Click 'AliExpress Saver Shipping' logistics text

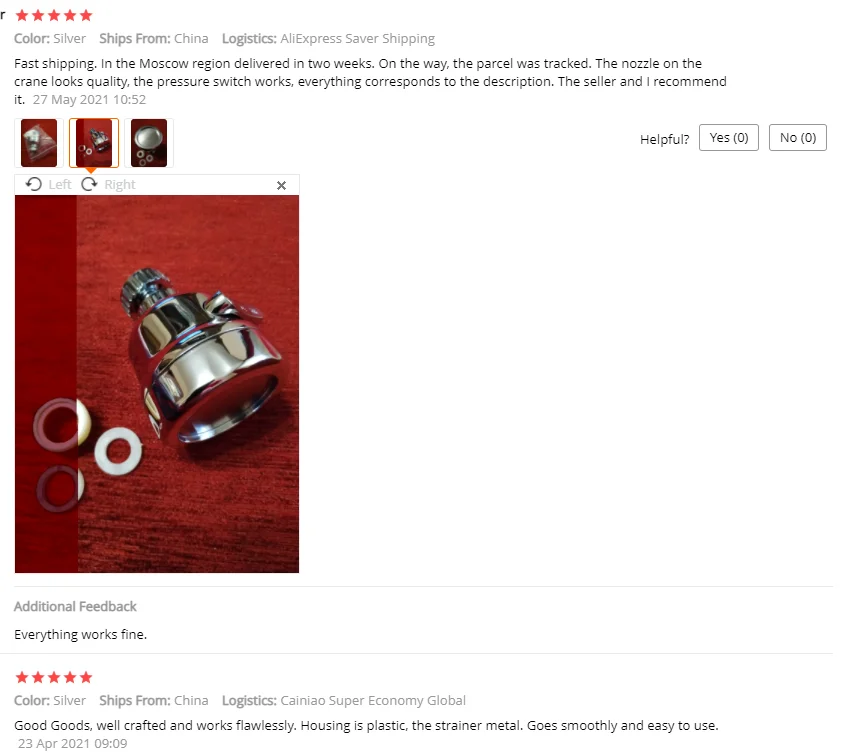[x=358, y=39]
